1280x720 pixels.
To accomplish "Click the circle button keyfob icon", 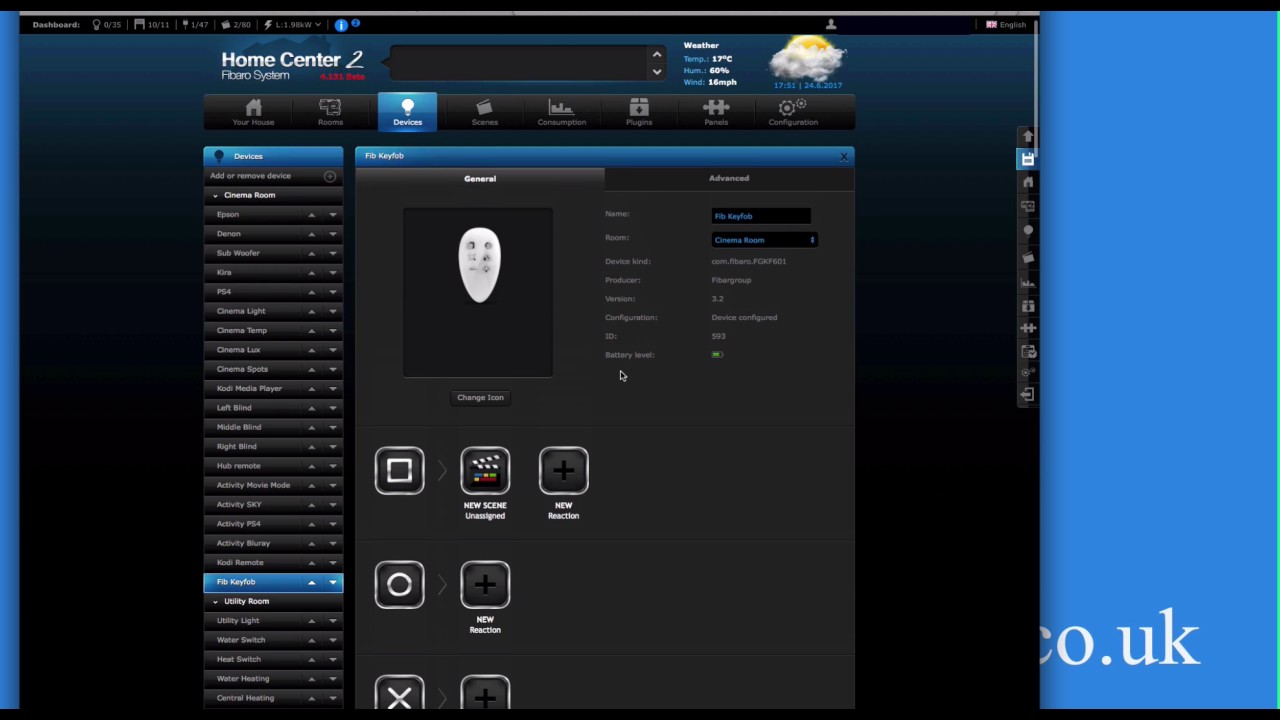I will [x=399, y=585].
